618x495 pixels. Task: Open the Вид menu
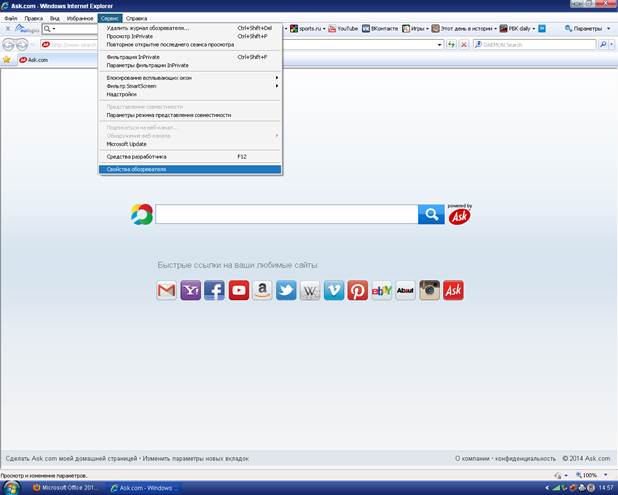click(54, 19)
